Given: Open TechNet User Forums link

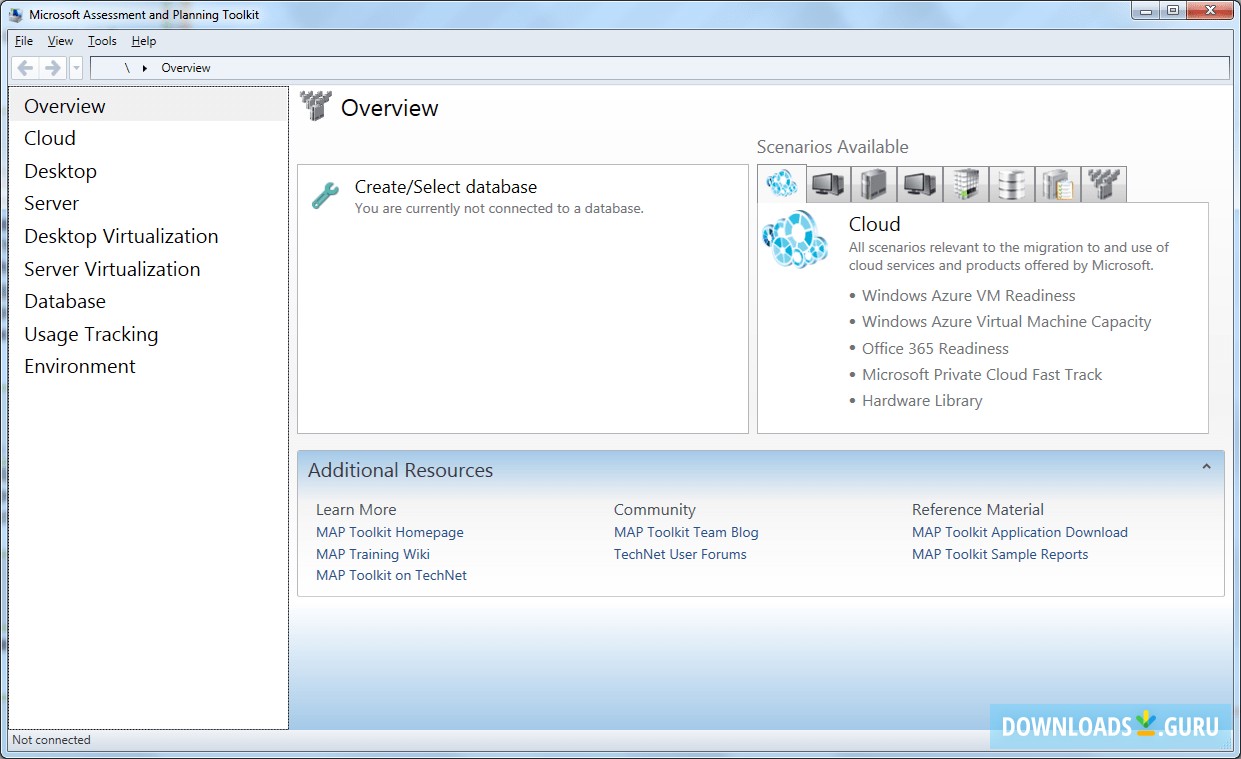Looking at the screenshot, I should click(680, 554).
